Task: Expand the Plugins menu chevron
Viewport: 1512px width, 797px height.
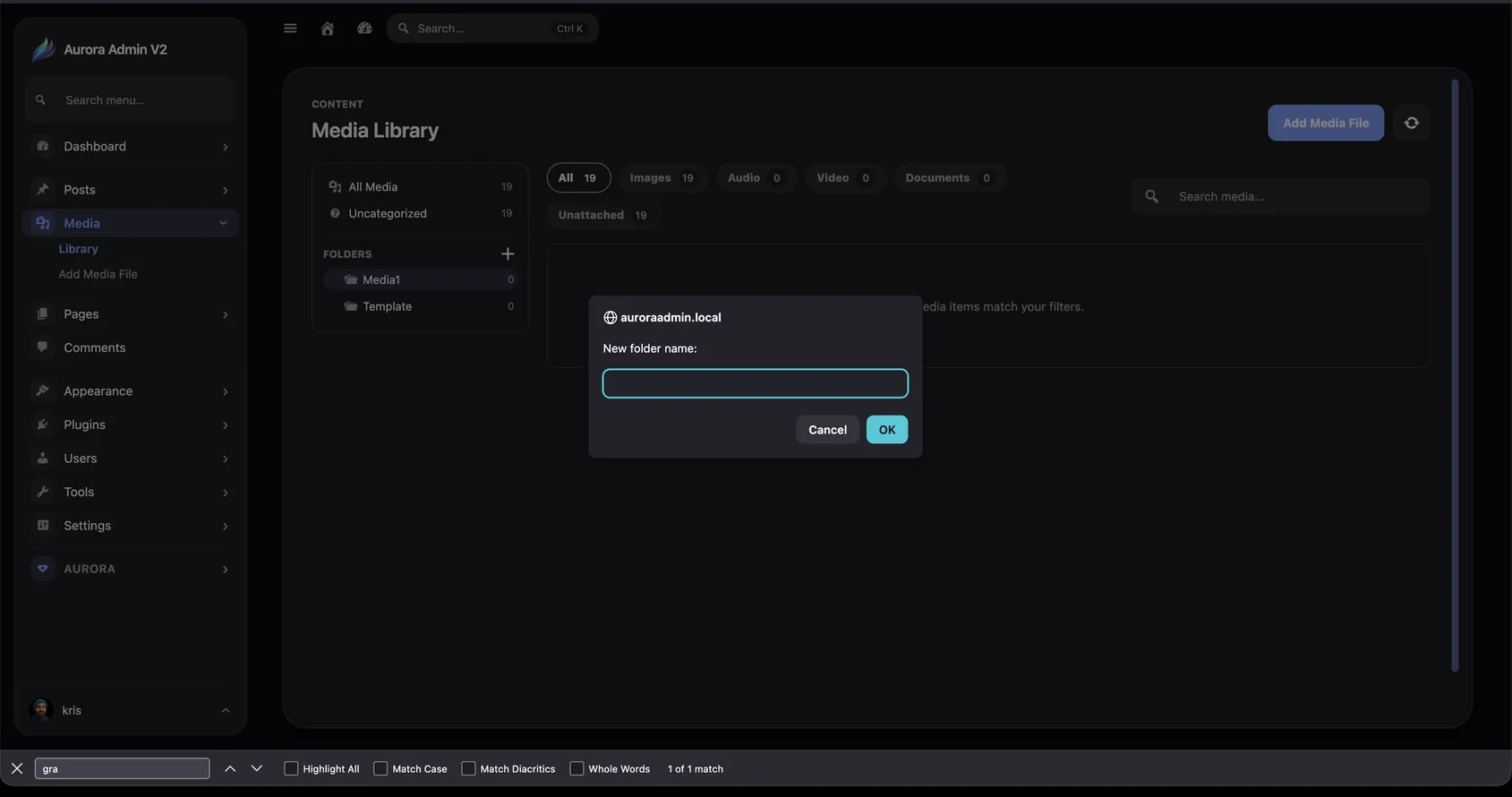Action: coord(225,425)
